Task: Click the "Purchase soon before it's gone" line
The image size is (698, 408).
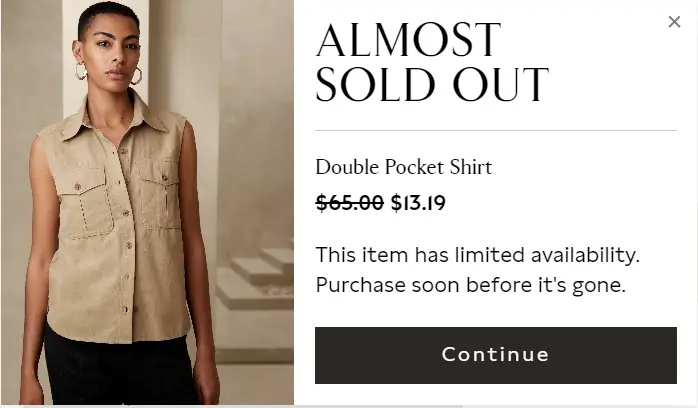Action: pyautogui.click(x=470, y=285)
